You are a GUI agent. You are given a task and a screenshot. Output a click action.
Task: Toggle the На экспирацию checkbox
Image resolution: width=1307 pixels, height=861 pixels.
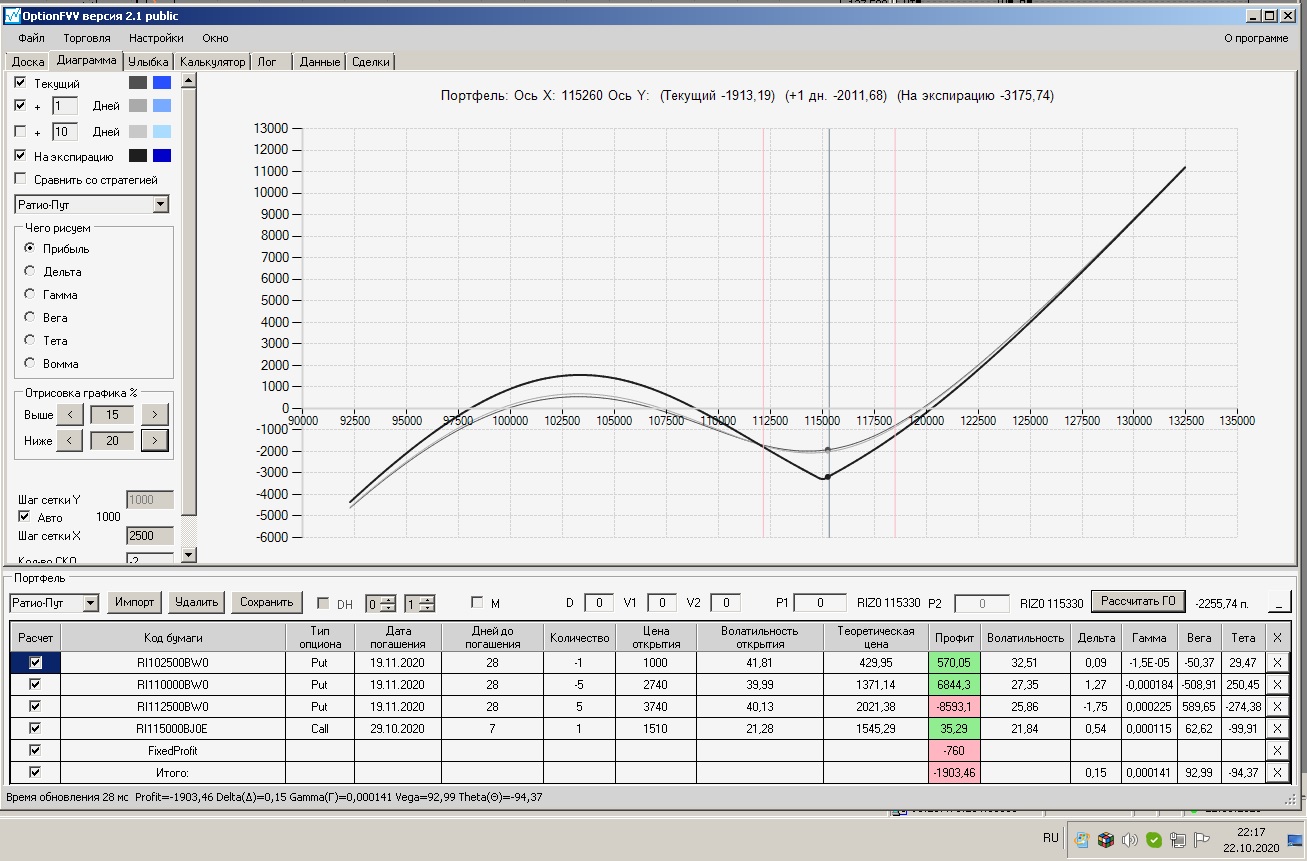click(x=21, y=156)
